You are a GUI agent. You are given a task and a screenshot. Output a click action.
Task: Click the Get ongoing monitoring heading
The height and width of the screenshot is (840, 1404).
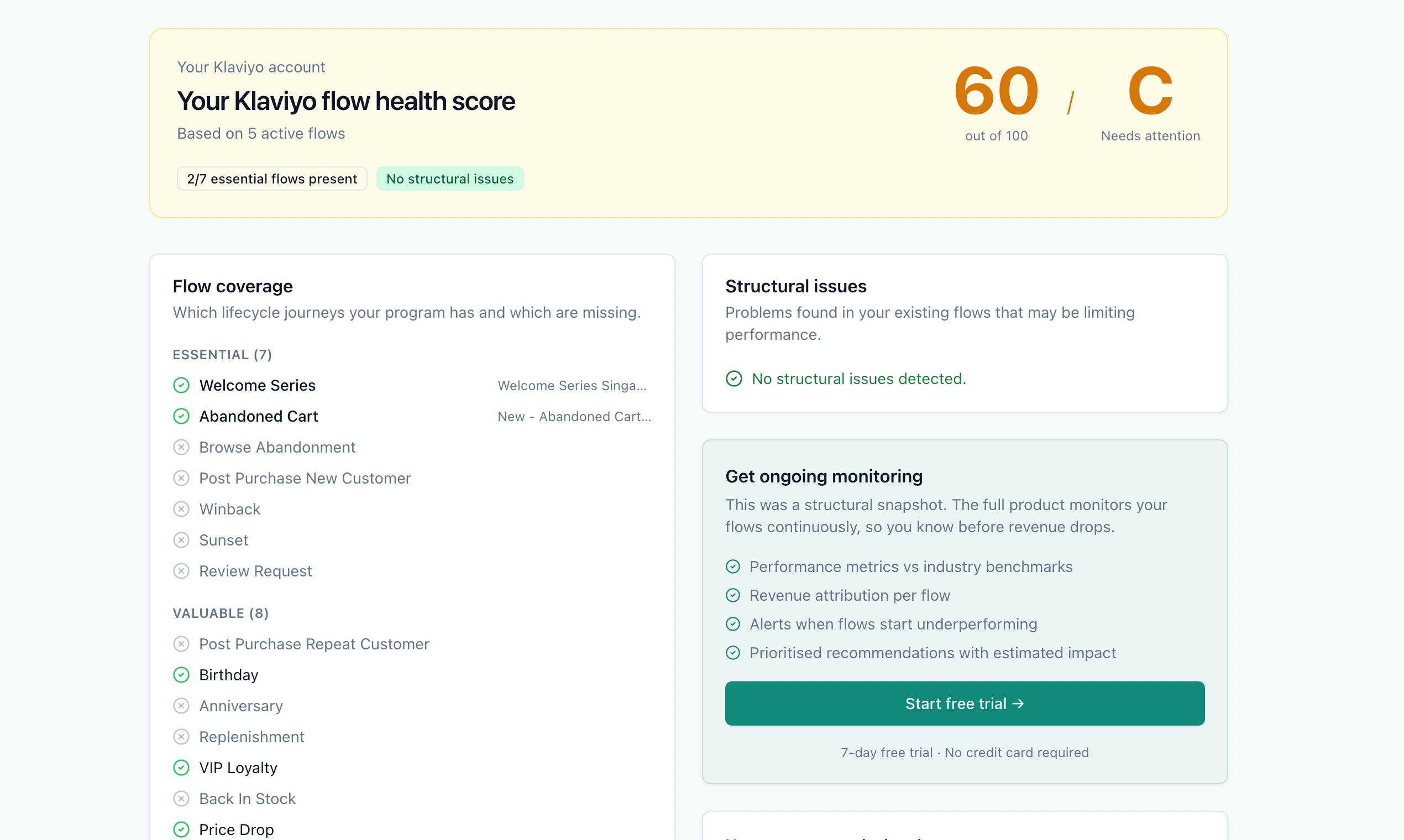point(824,476)
